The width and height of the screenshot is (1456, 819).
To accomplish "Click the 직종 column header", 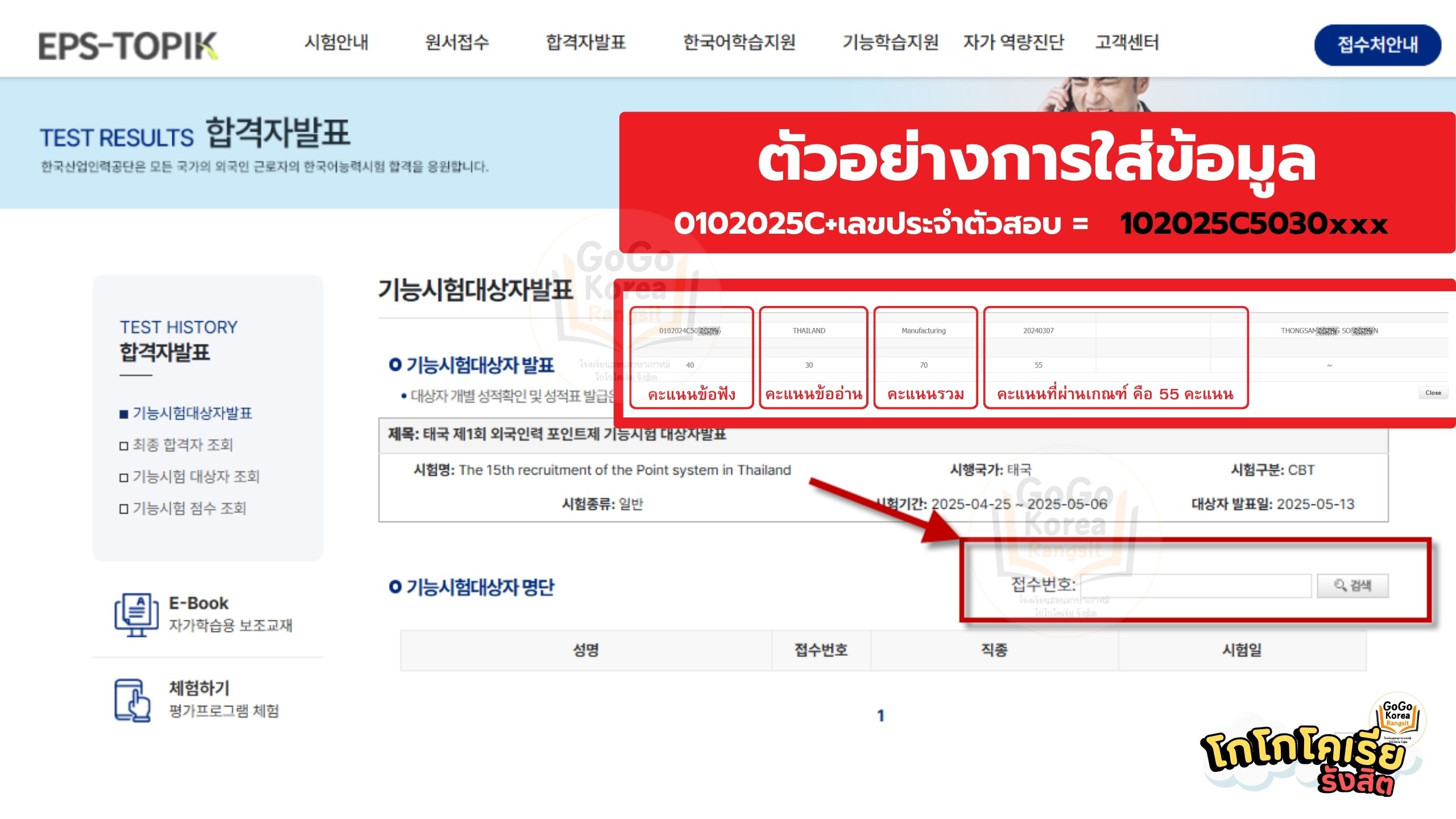I will (x=994, y=650).
